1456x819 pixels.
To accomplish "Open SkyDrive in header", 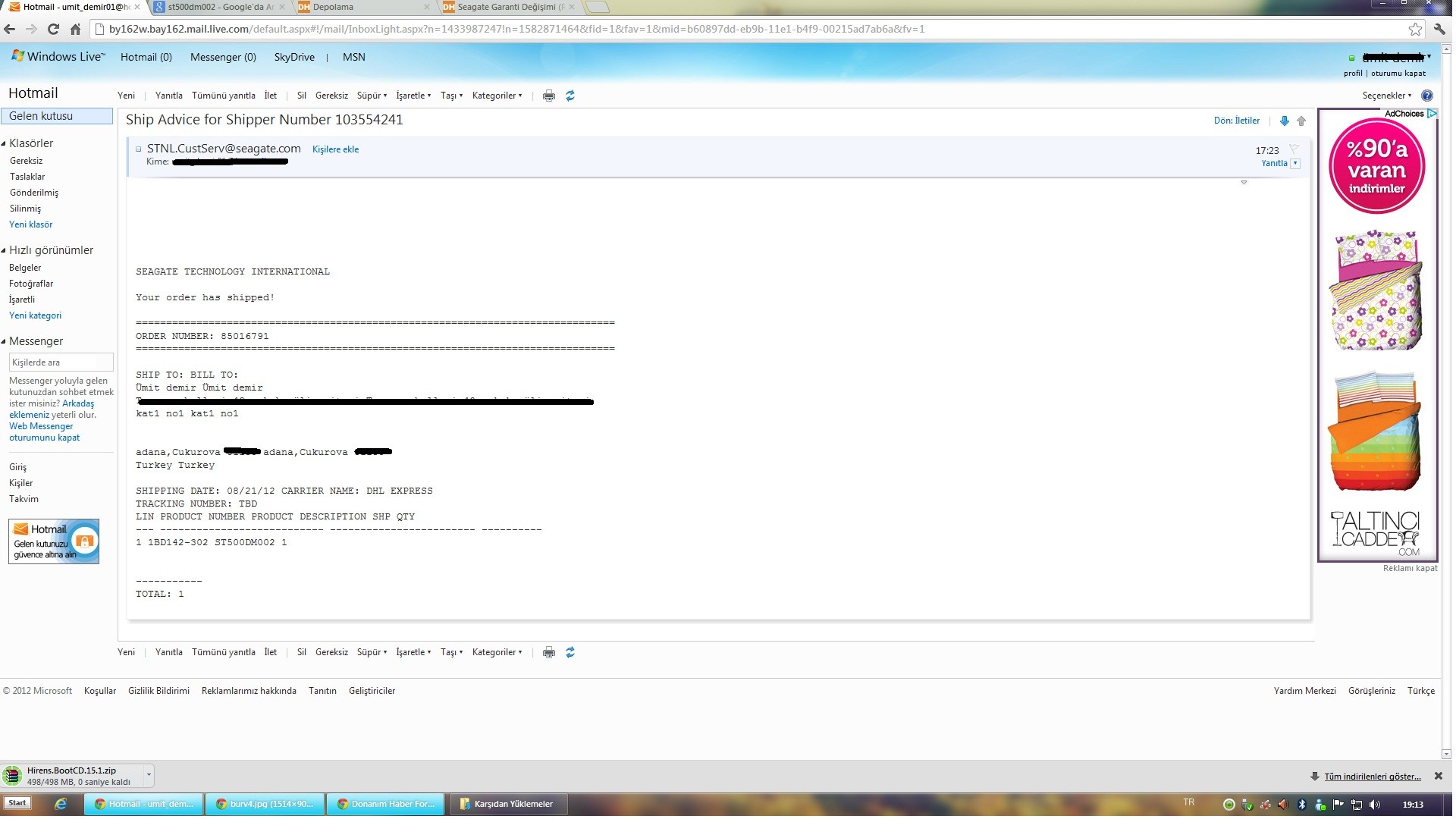I will [x=295, y=58].
